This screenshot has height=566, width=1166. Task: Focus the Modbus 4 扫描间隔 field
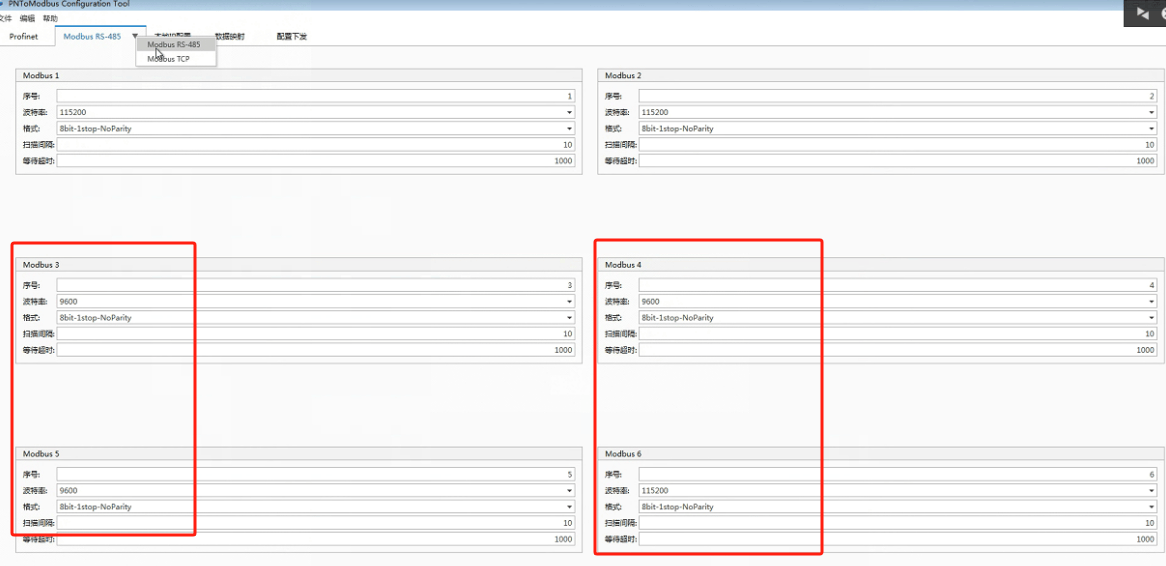pos(897,334)
